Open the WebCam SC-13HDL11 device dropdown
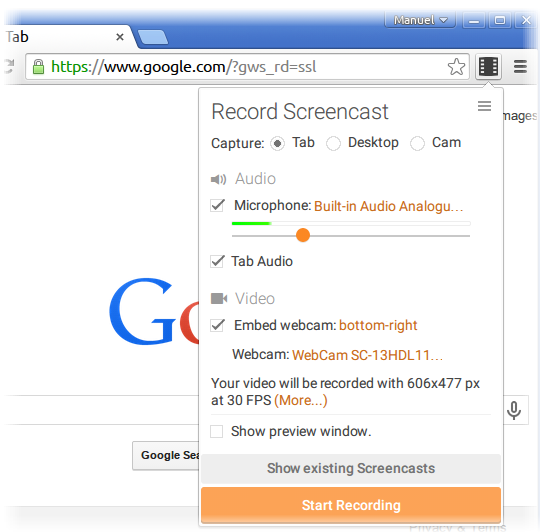Screen dimensions: 542x532 [367, 355]
